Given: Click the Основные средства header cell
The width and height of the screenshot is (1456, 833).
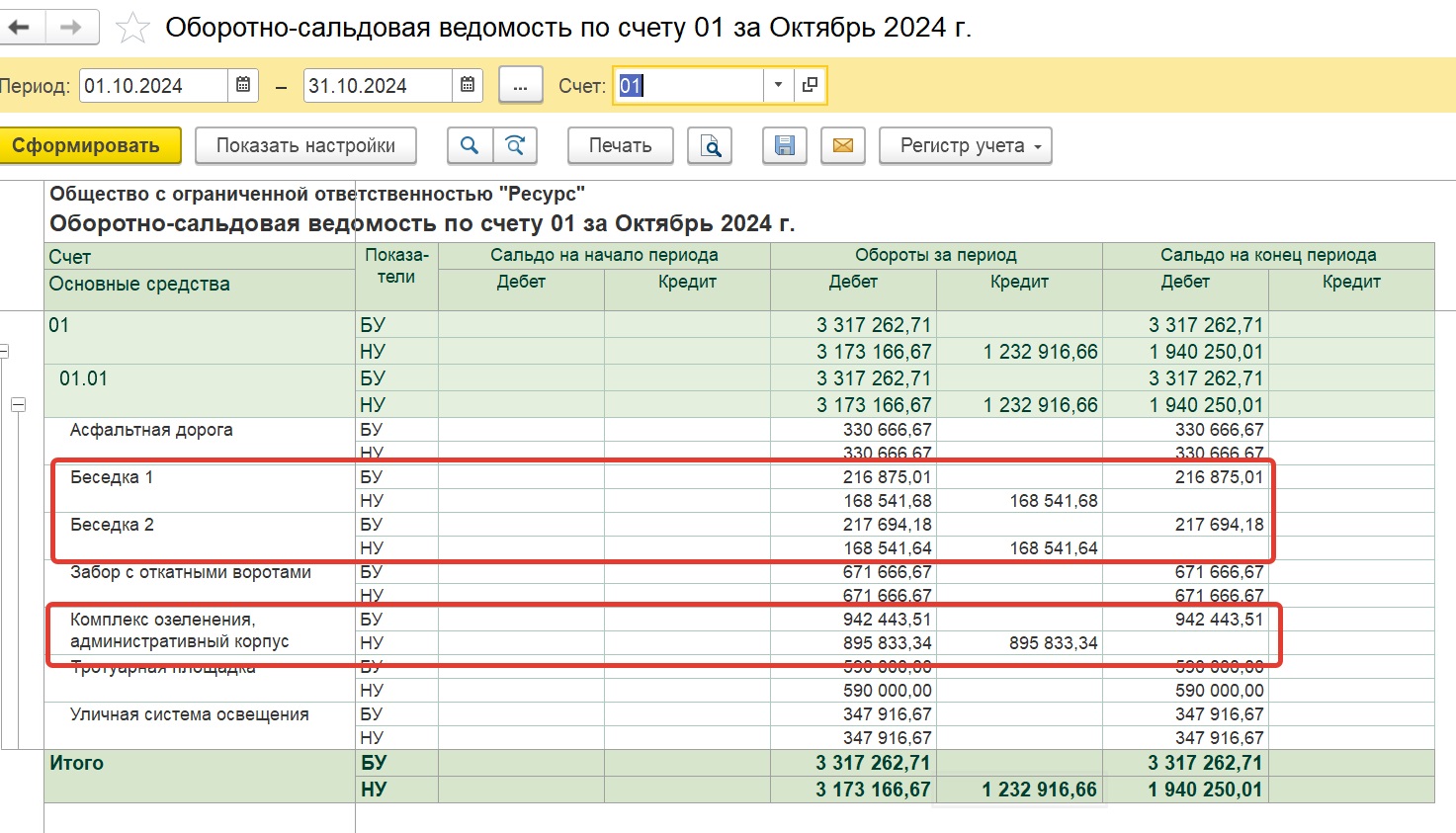Looking at the screenshot, I should tap(139, 285).
